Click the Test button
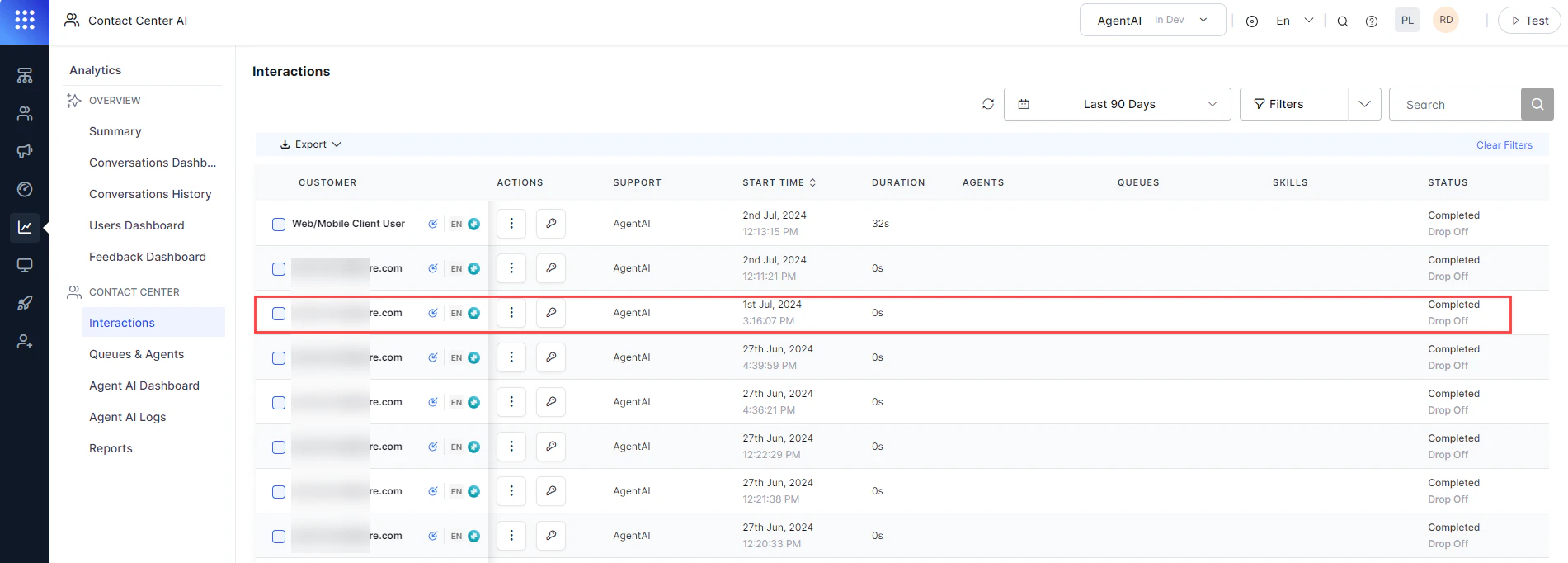The image size is (1568, 563). [1529, 21]
